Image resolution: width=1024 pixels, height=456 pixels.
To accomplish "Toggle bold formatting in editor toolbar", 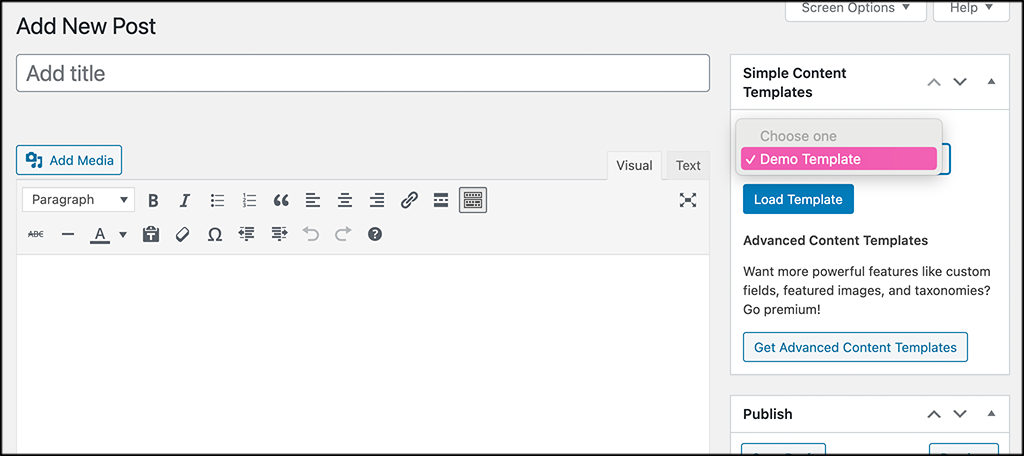I will click(x=153, y=201).
